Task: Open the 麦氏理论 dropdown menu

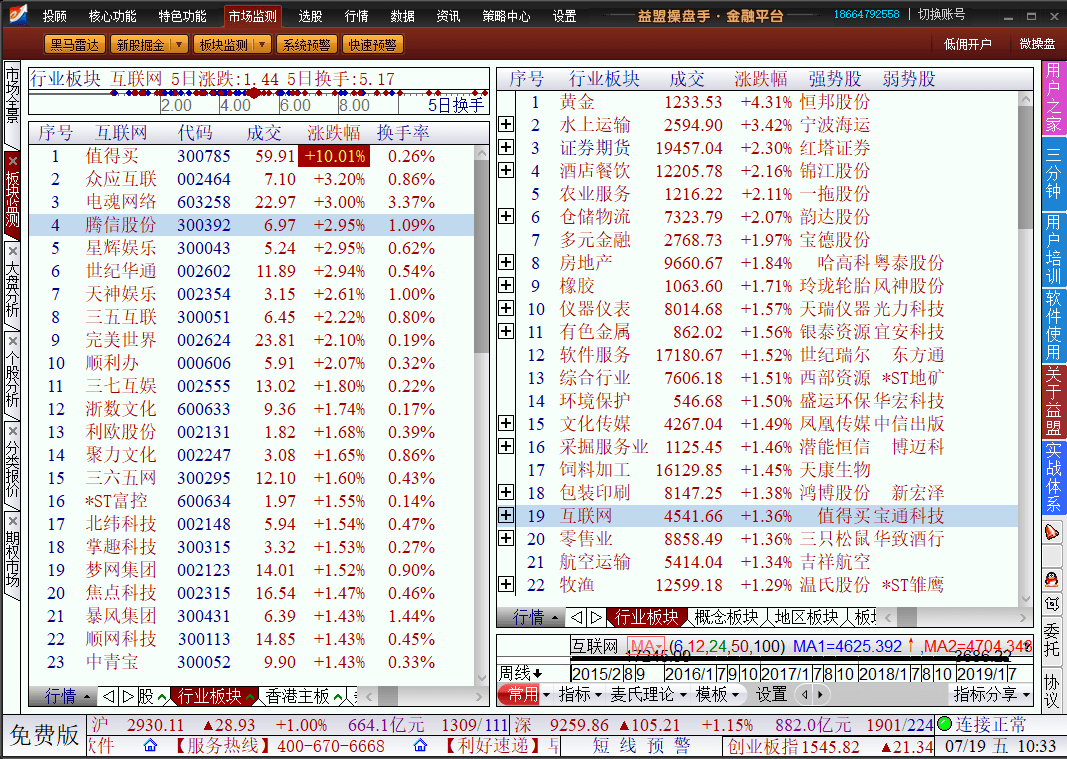Action: click(x=648, y=694)
